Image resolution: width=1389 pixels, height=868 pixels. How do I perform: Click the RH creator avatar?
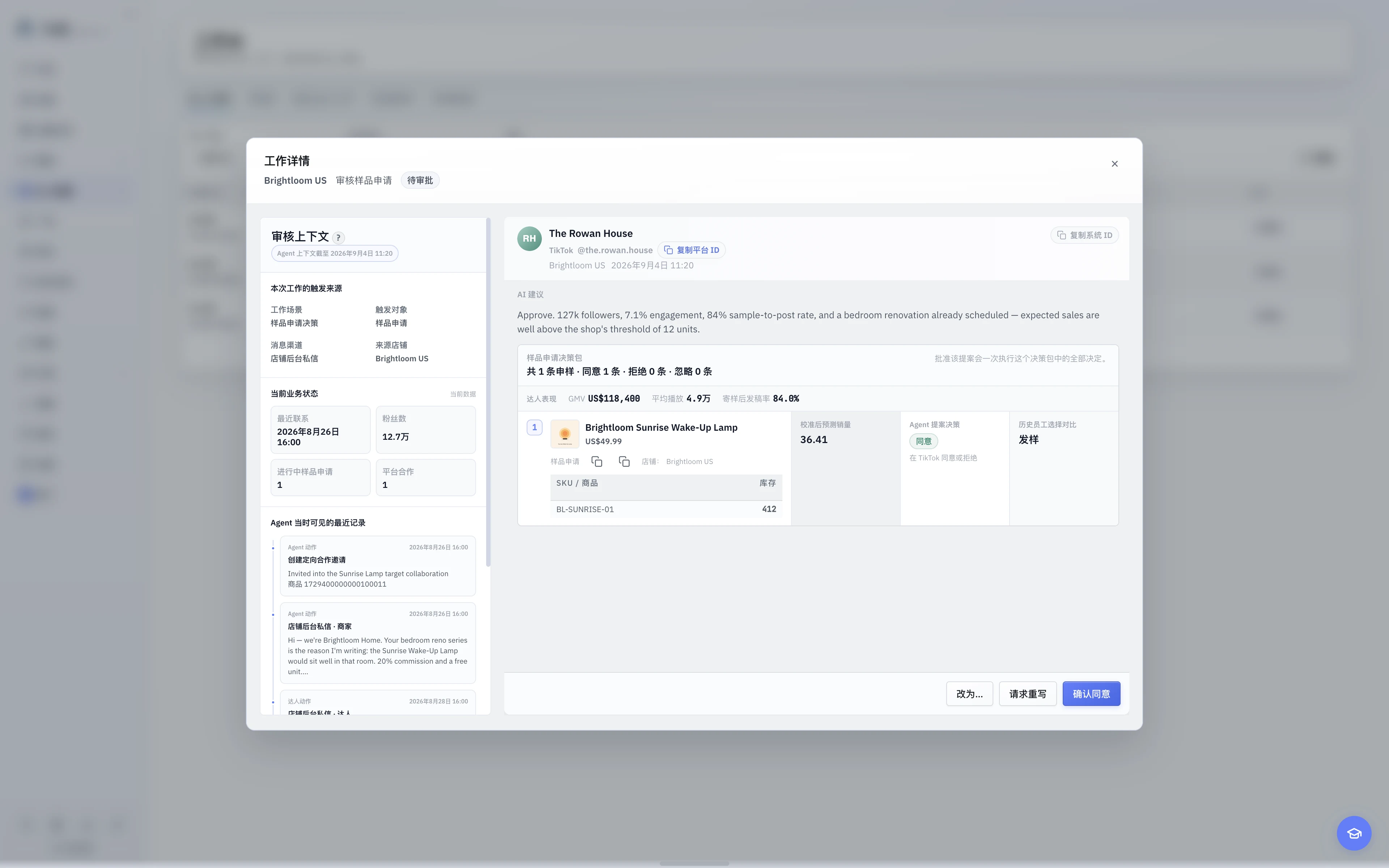(529, 239)
